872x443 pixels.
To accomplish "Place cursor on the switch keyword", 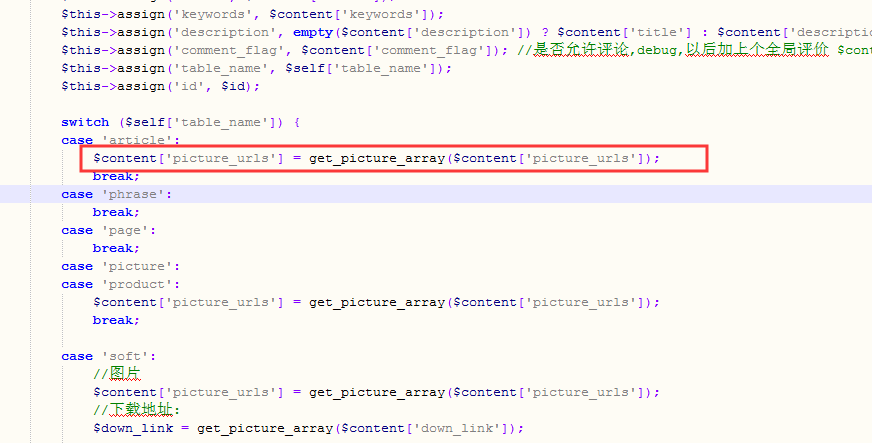I will [84, 122].
